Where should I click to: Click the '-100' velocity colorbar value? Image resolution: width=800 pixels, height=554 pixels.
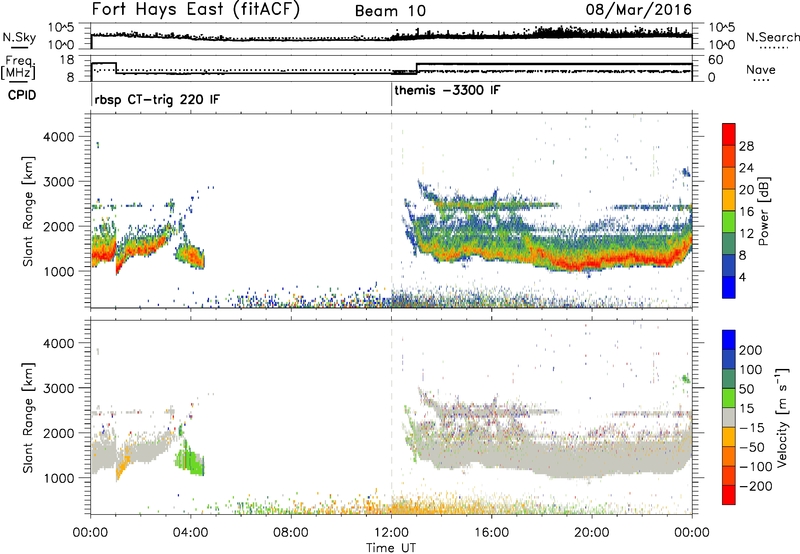point(756,467)
